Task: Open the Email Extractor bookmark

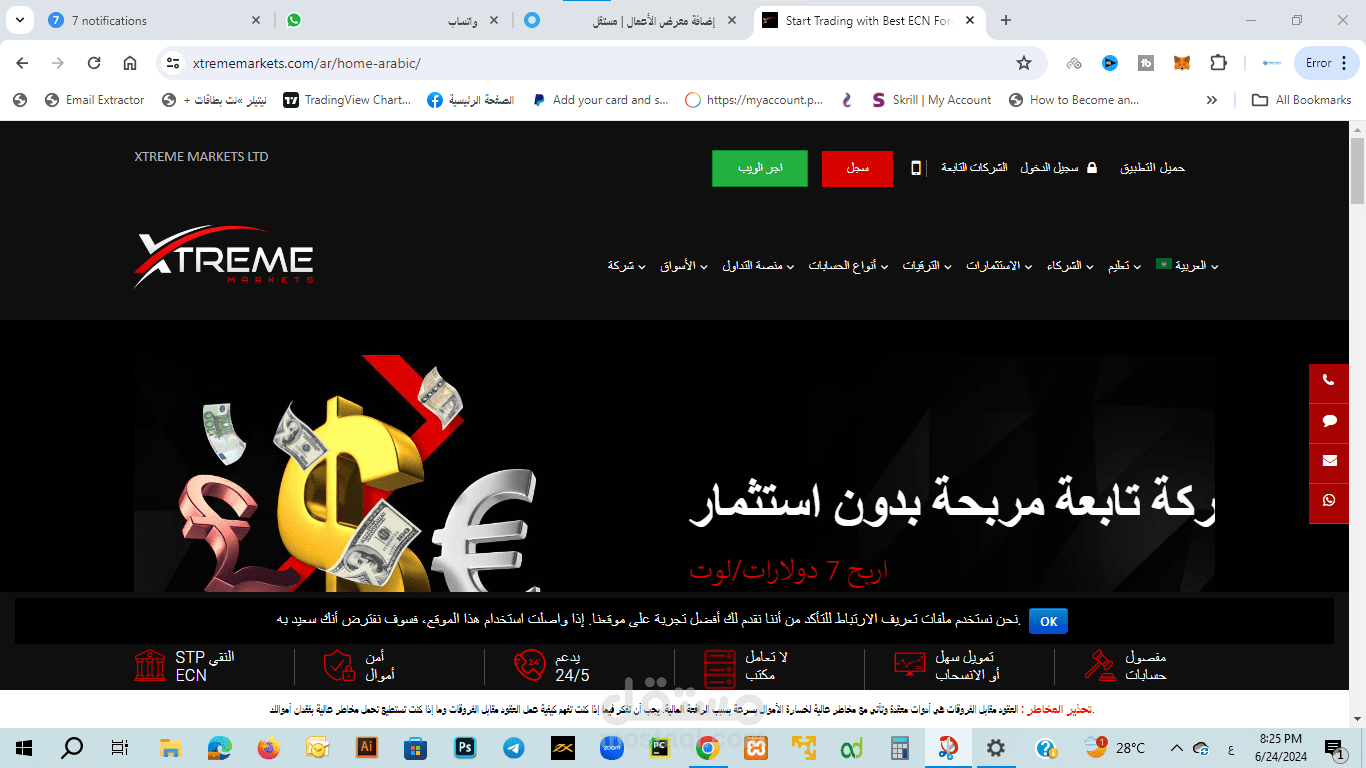Action: tap(95, 100)
